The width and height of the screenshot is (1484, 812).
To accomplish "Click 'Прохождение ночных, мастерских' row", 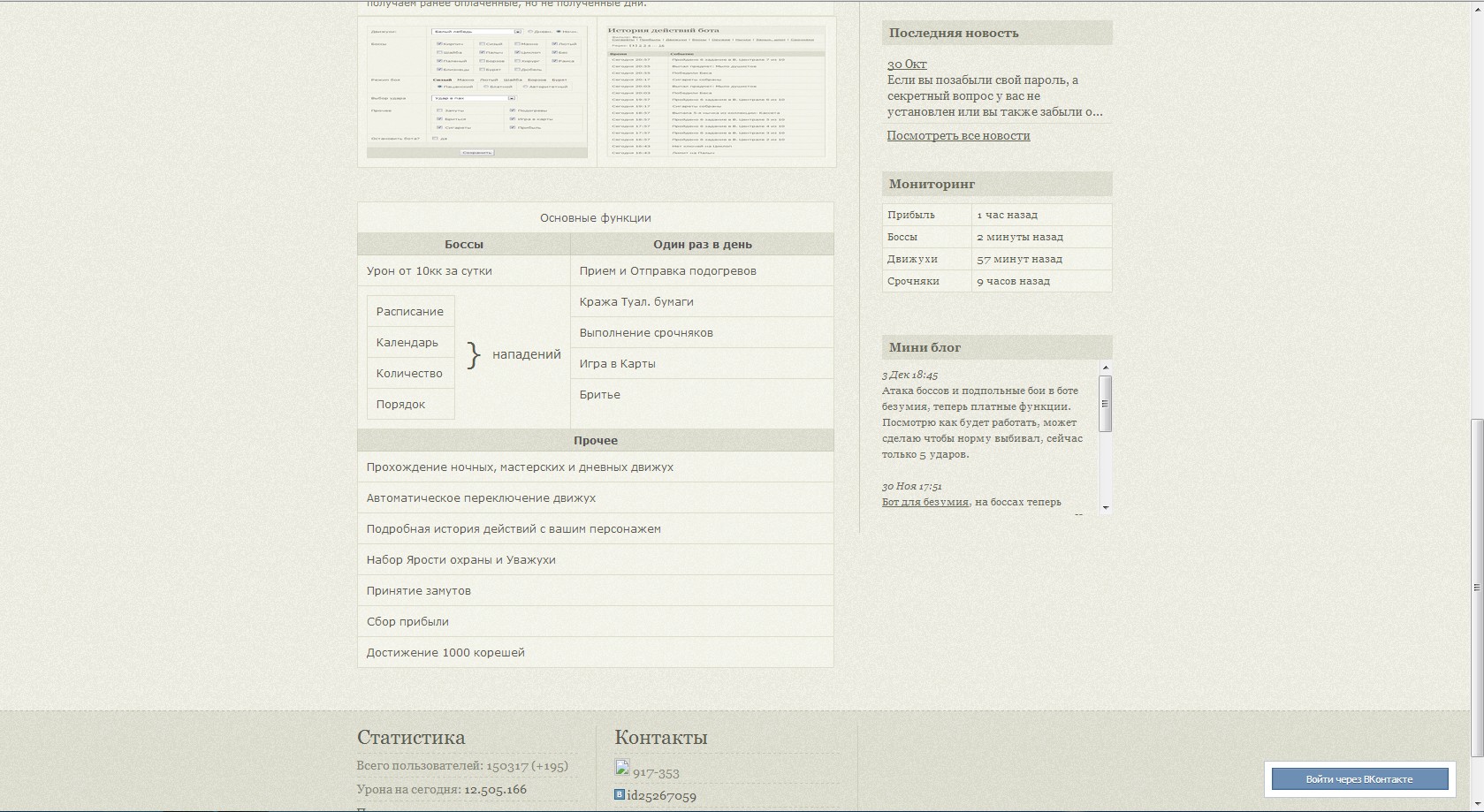I will point(596,467).
